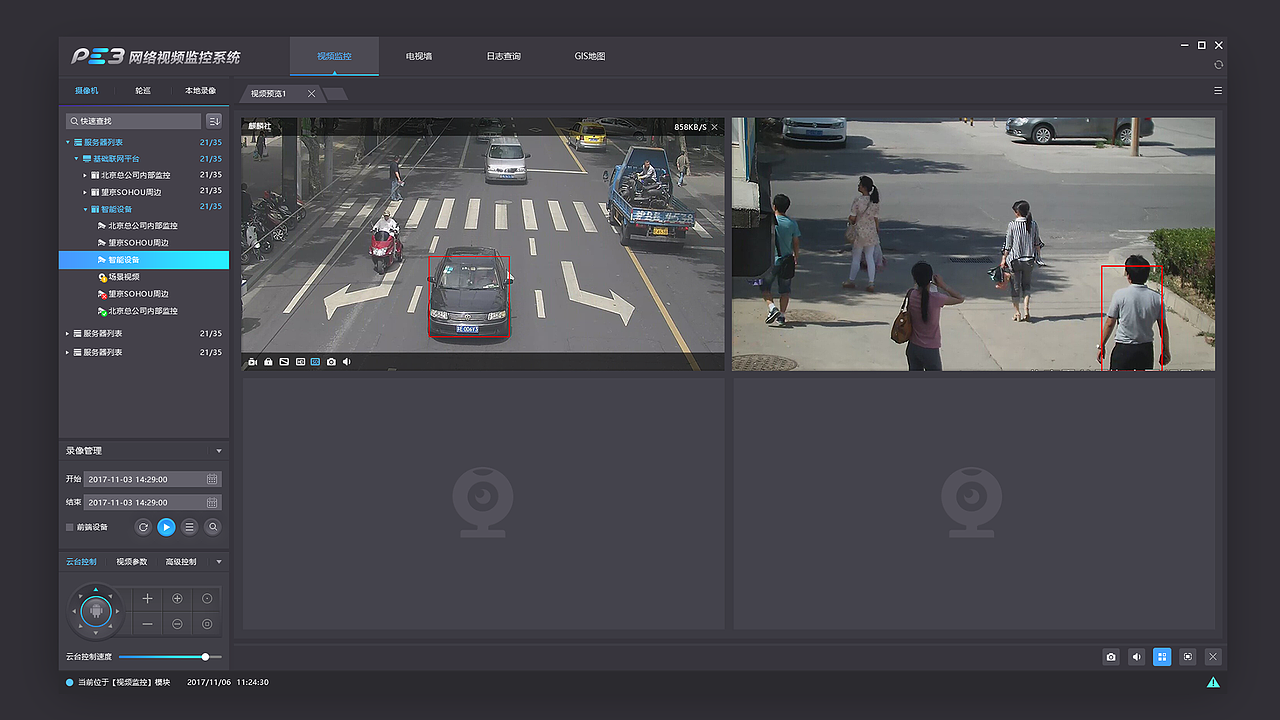The width and height of the screenshot is (1280, 720).
Task: Toggle the highlighted blue icon in the video toolbar
Action: 315,361
